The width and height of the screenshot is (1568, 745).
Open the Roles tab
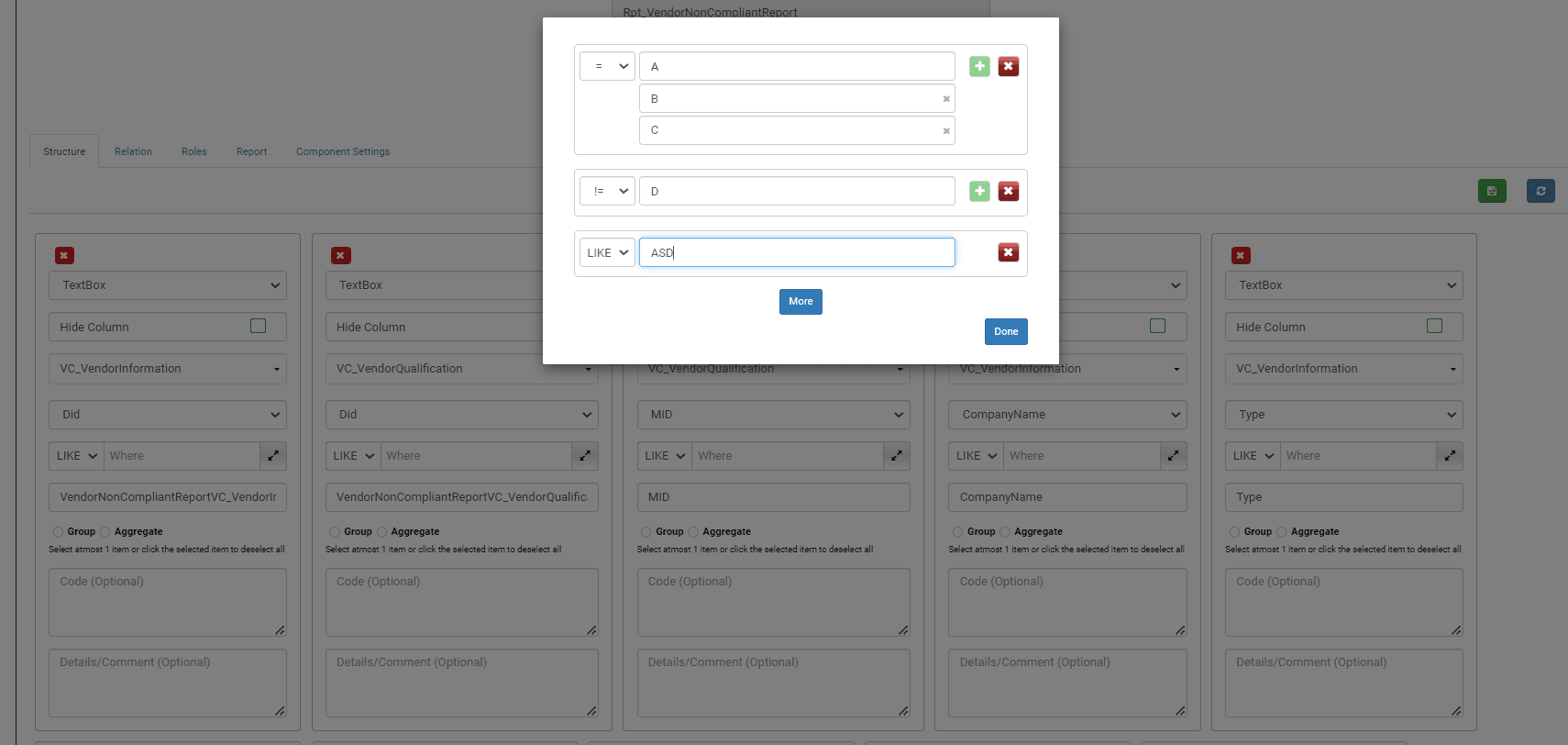pos(194,151)
